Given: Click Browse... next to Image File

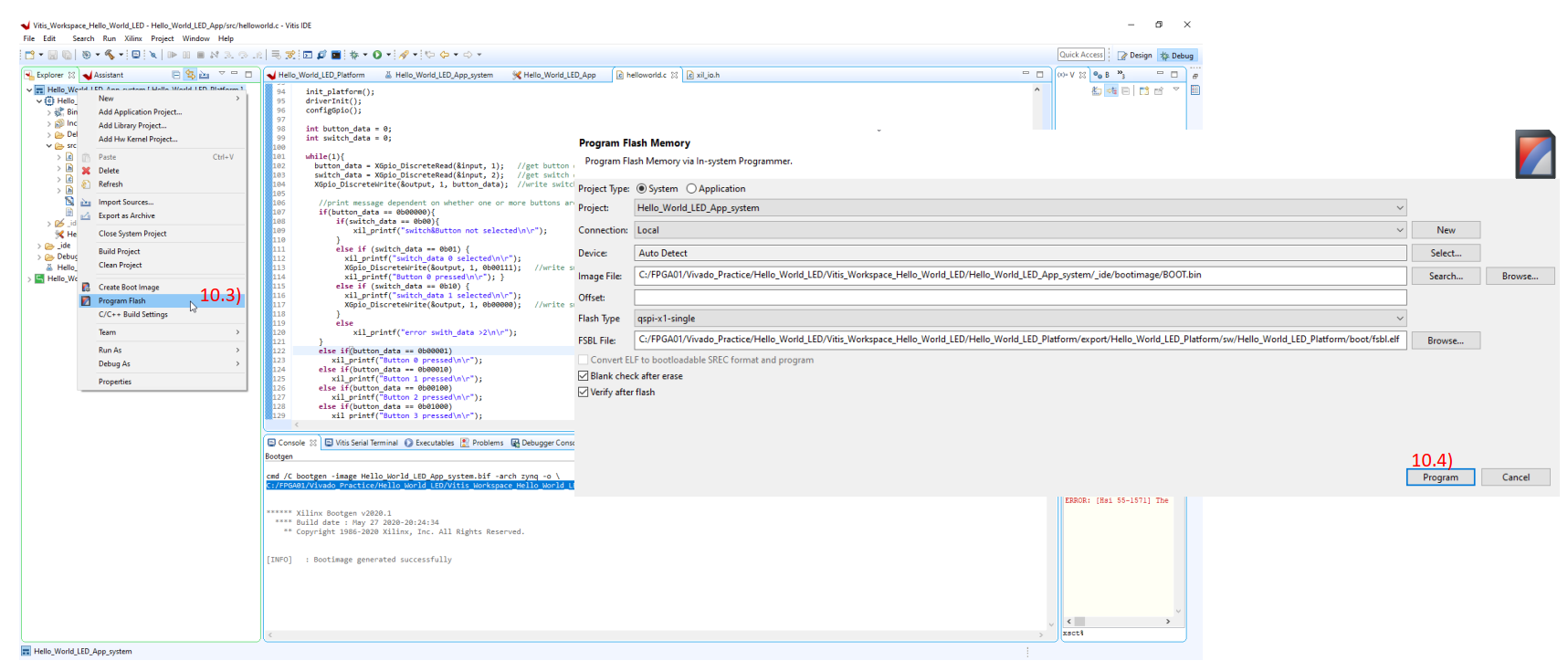Looking at the screenshot, I should [x=1521, y=276].
